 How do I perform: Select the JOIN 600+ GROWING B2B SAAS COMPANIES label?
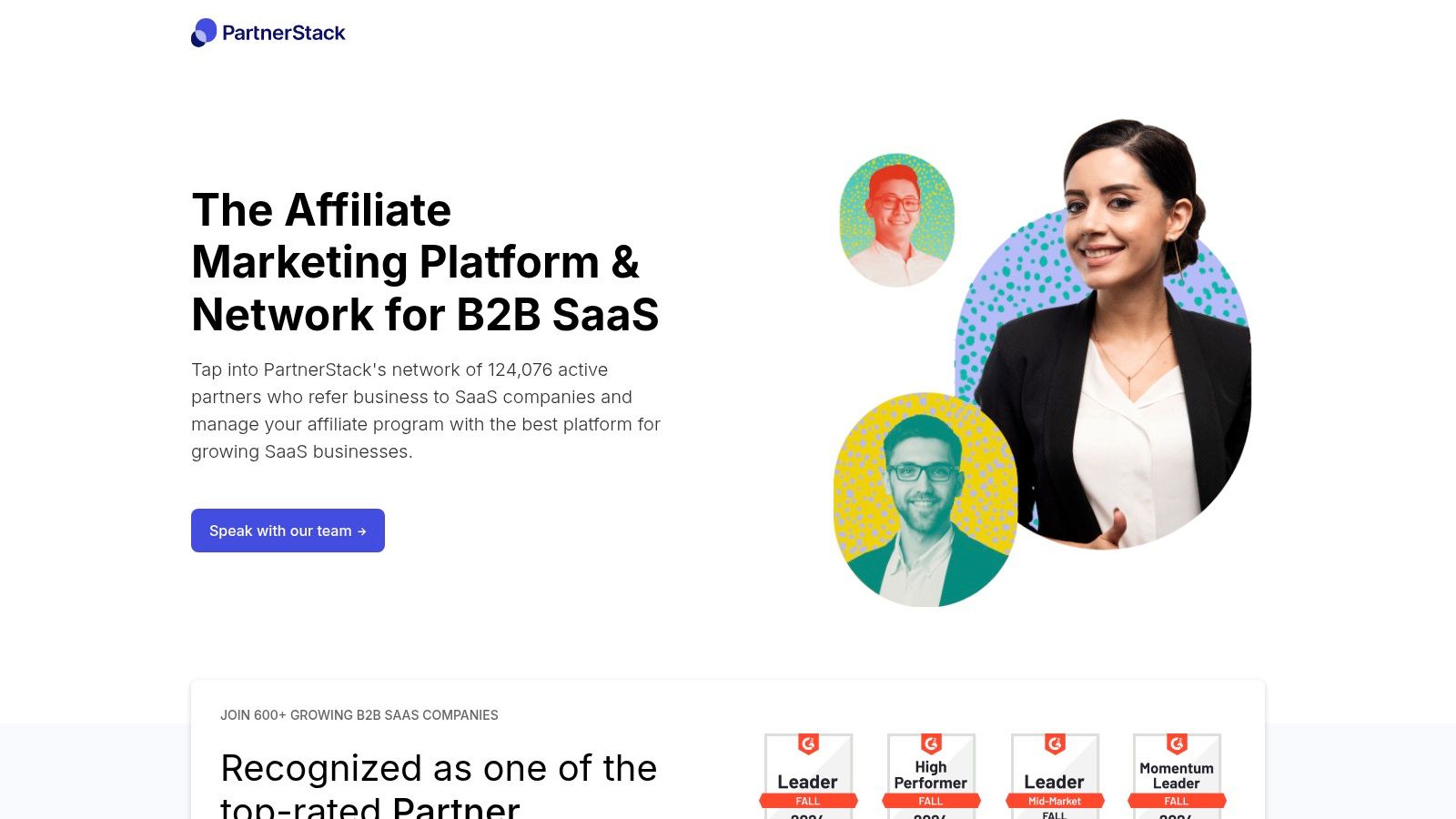(359, 715)
